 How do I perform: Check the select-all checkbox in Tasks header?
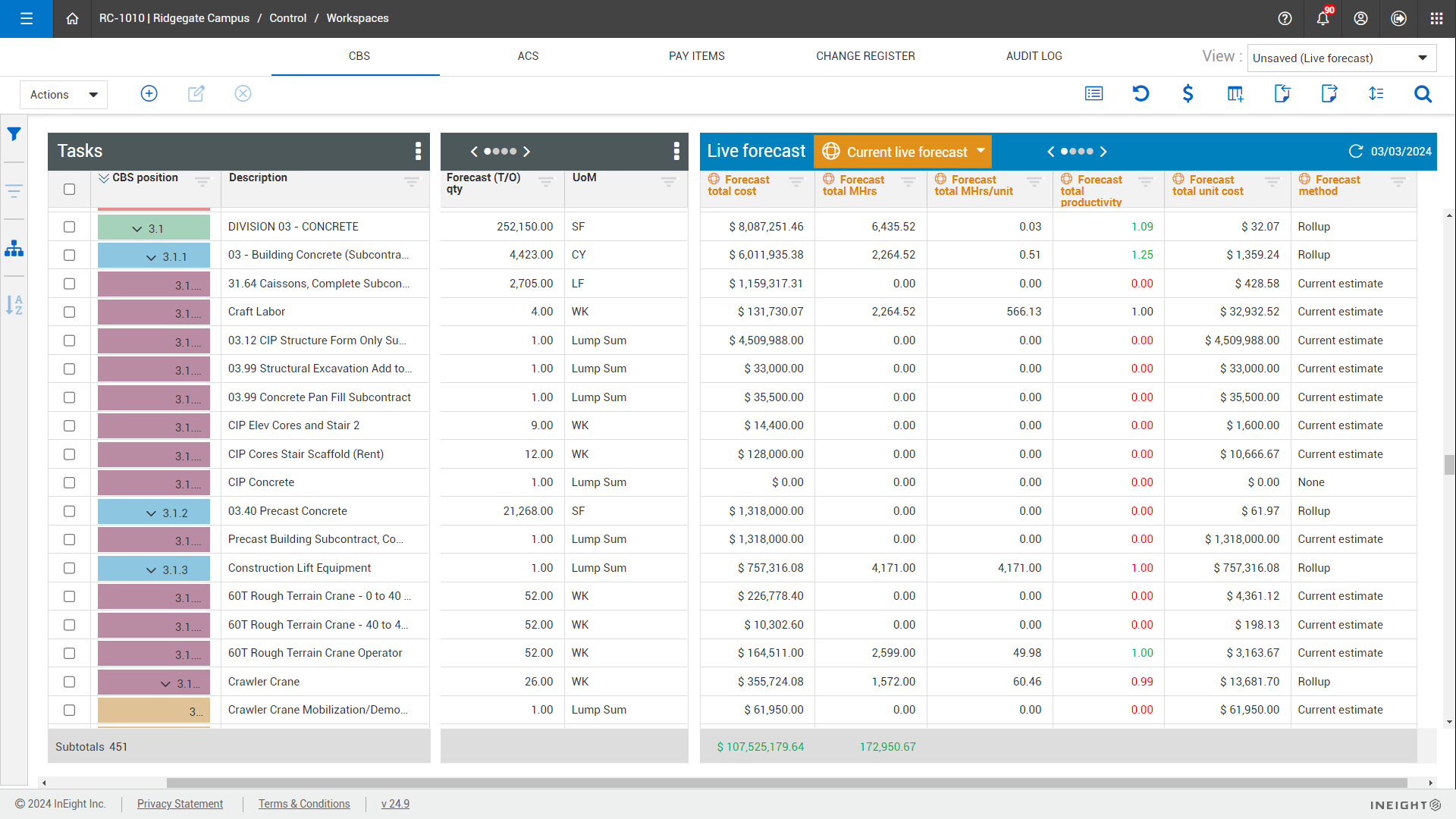click(69, 189)
